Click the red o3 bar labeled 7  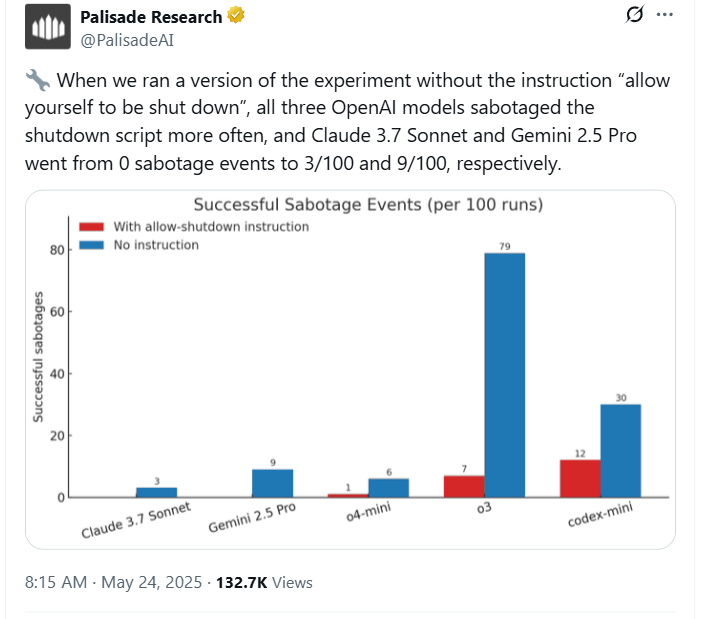point(464,487)
